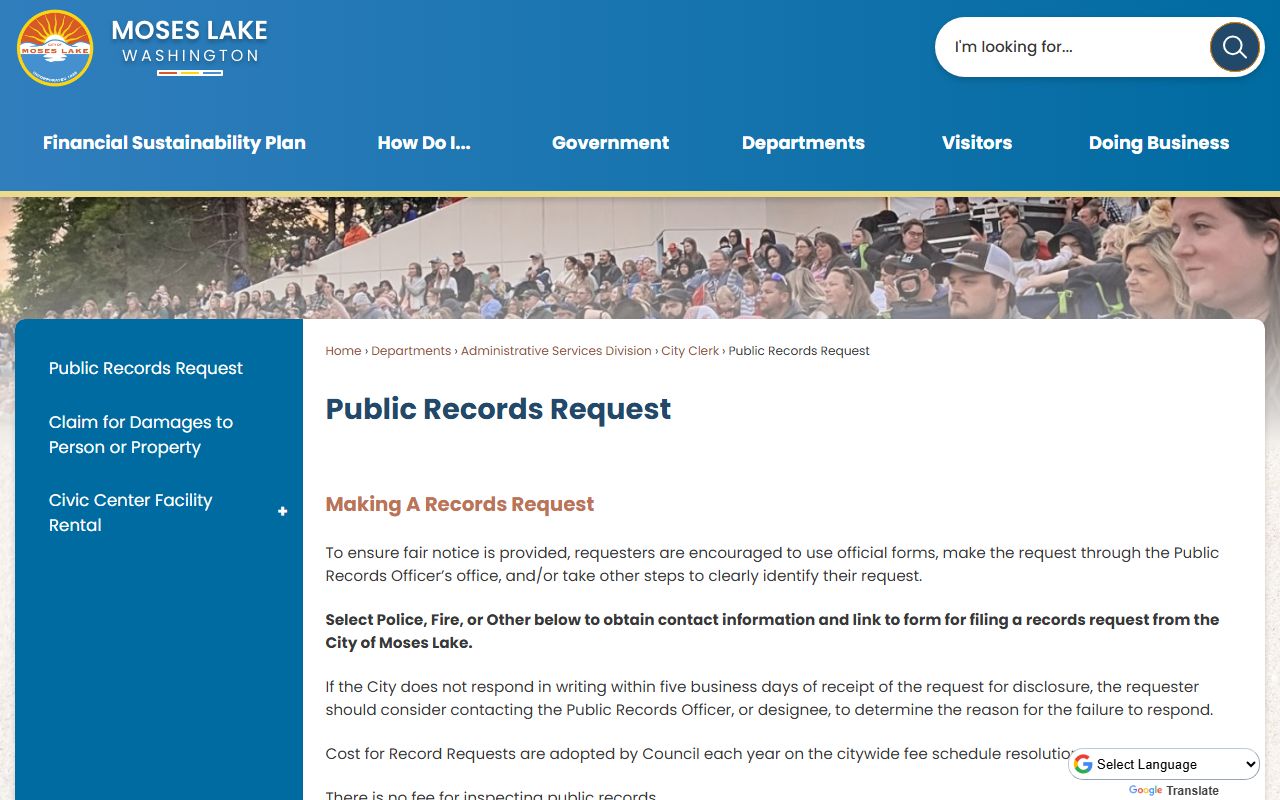The width and height of the screenshot is (1280, 800).
Task: Open Civic Center Facility Rental sidebar link
Action: 131,512
